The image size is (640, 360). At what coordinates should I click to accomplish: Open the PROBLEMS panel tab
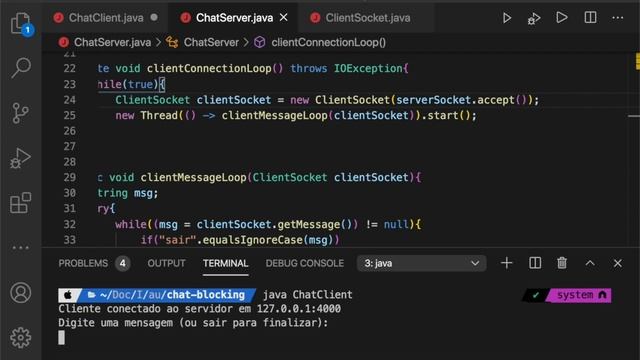tap(83, 263)
